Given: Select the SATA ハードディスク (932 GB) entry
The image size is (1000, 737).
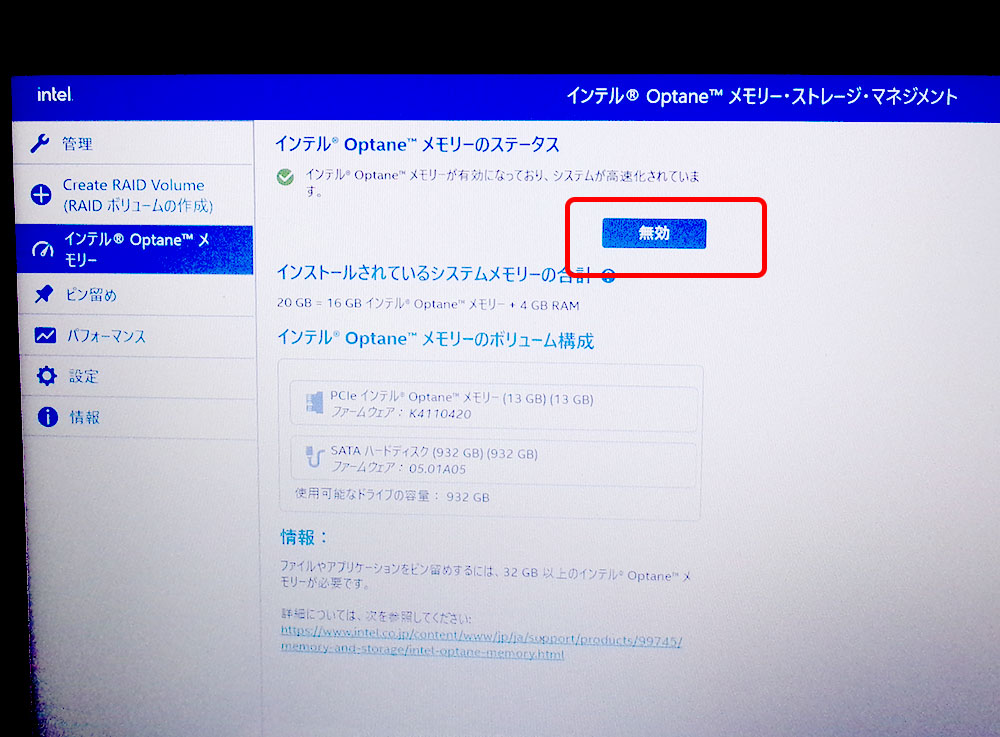Looking at the screenshot, I should (x=434, y=453).
